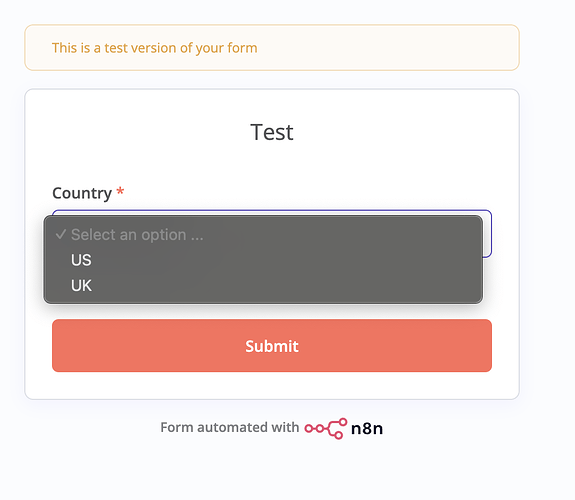Open the 'Form automated with' footer link

click(x=230, y=427)
